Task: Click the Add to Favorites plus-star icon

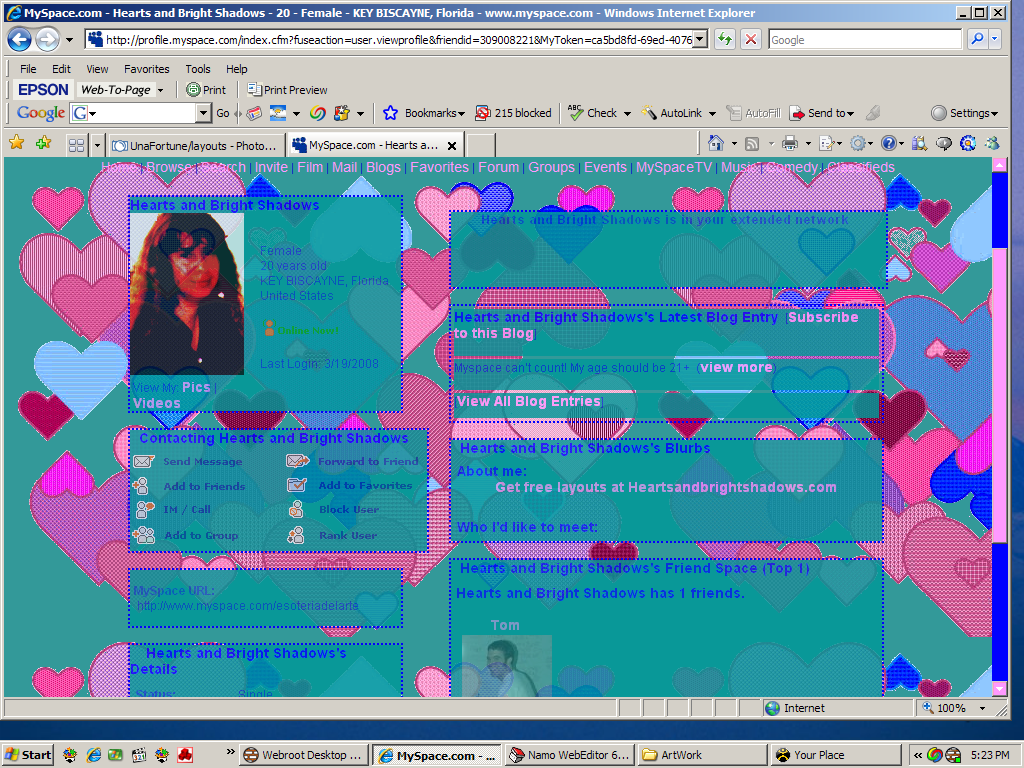Action: 44,142
